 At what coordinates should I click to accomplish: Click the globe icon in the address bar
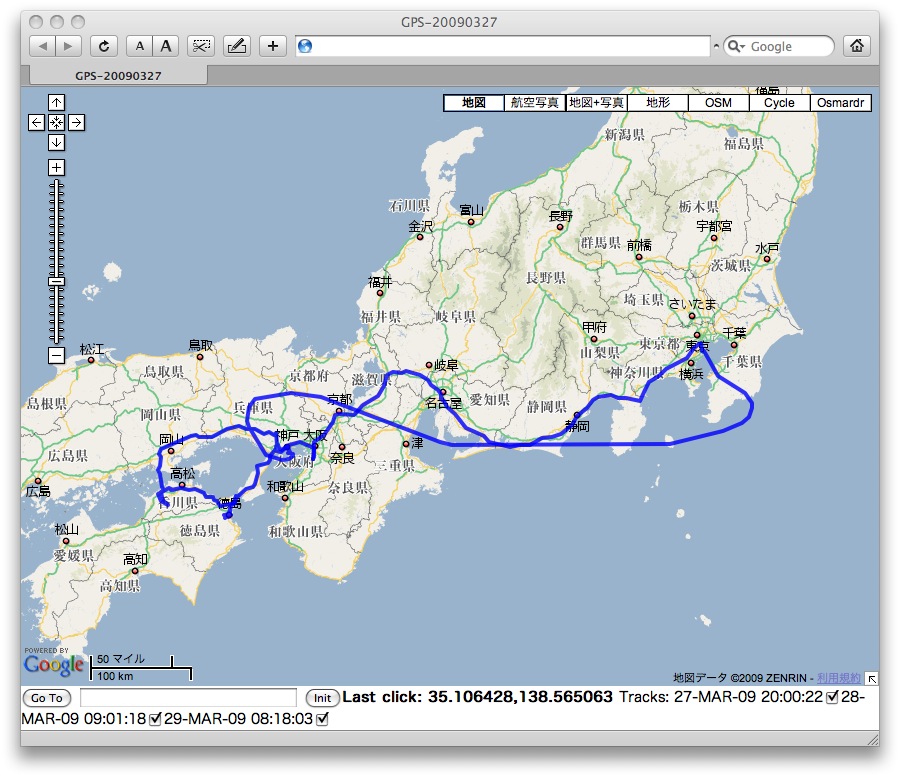point(305,46)
